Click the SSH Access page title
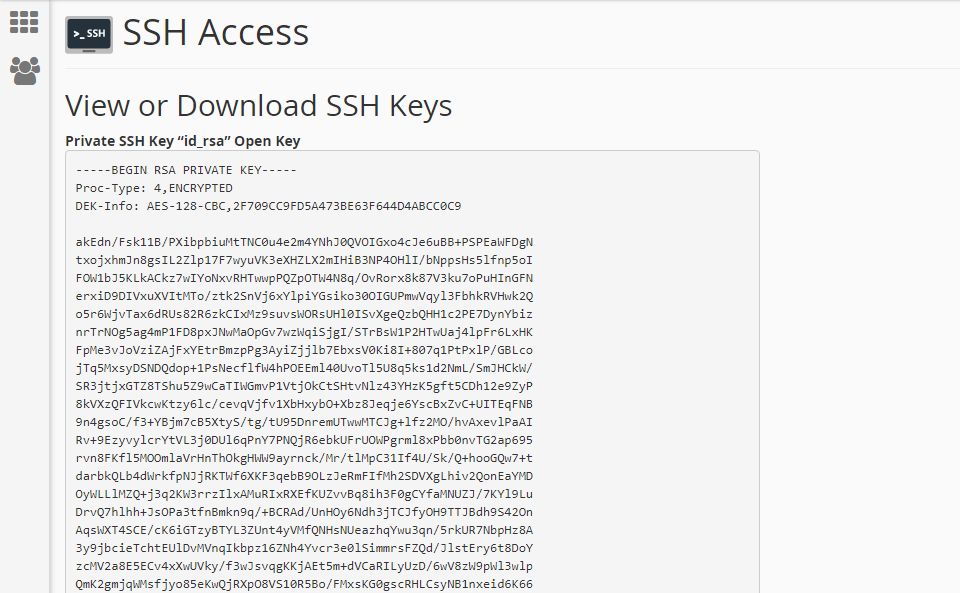Image resolution: width=960 pixels, height=593 pixels. [216, 32]
